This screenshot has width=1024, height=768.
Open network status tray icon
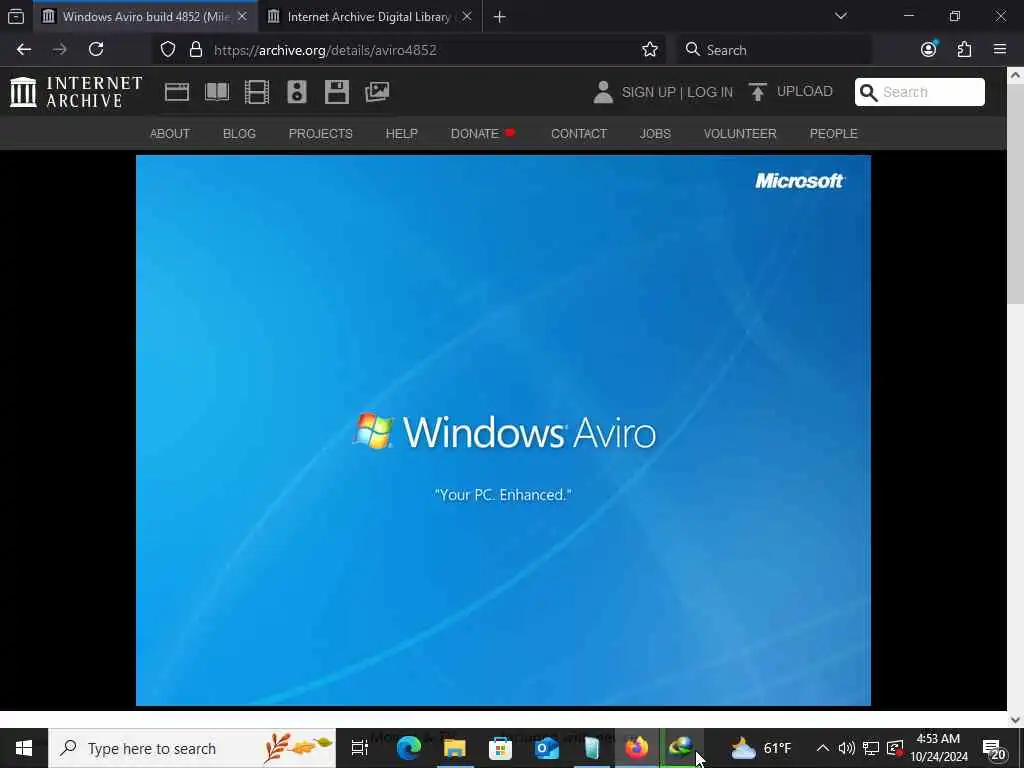[871, 748]
